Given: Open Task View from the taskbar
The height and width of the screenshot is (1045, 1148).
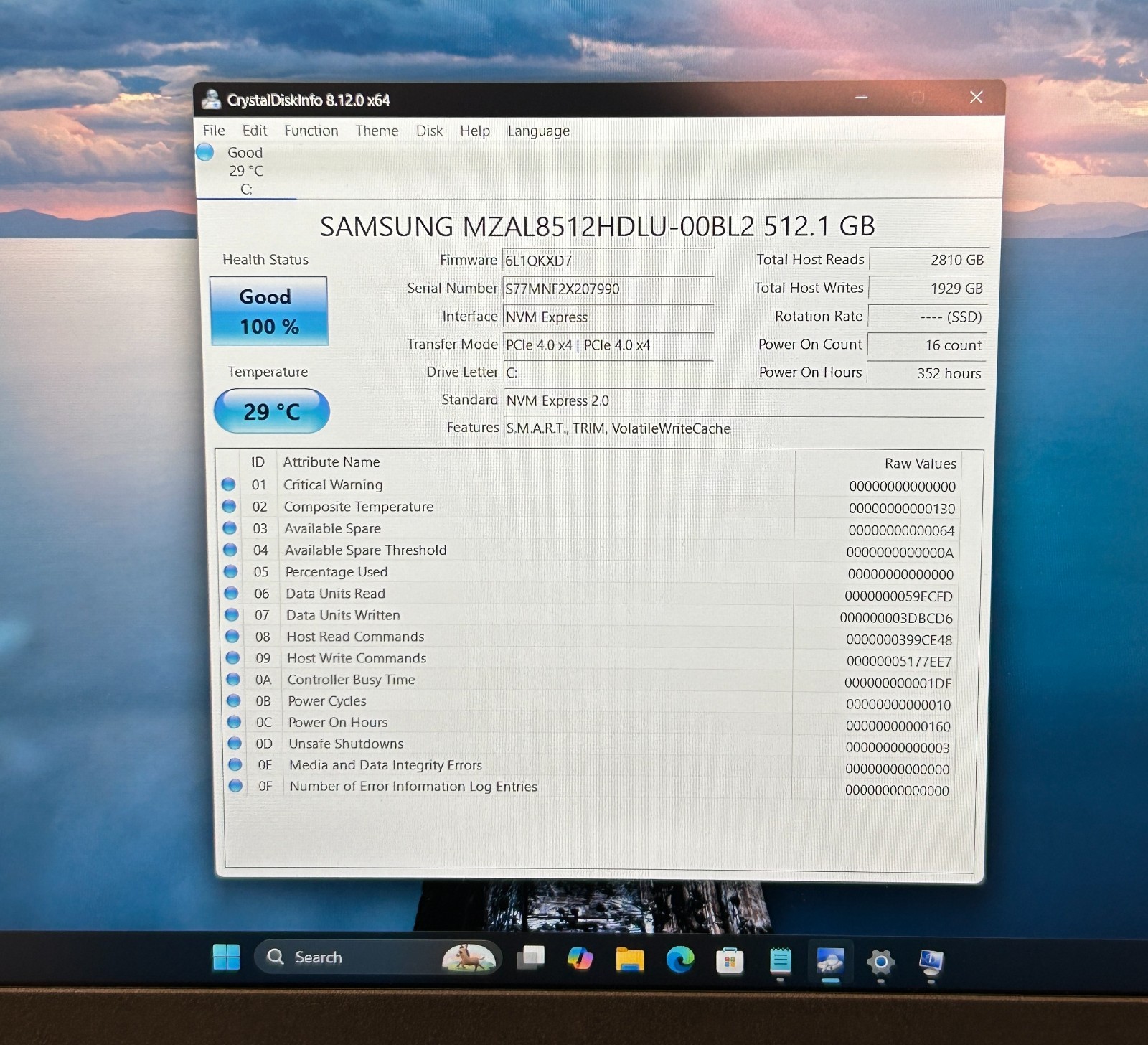Looking at the screenshot, I should tap(530, 957).
